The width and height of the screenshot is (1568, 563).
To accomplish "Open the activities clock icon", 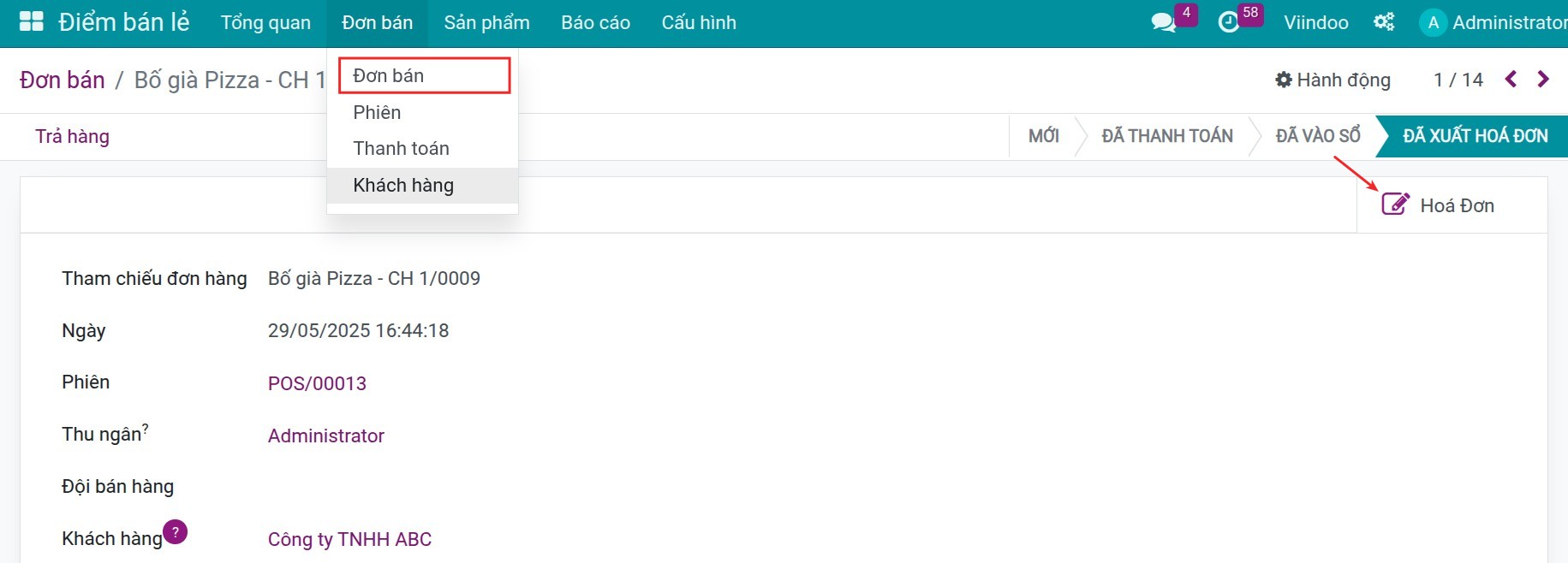I will click(x=1229, y=22).
